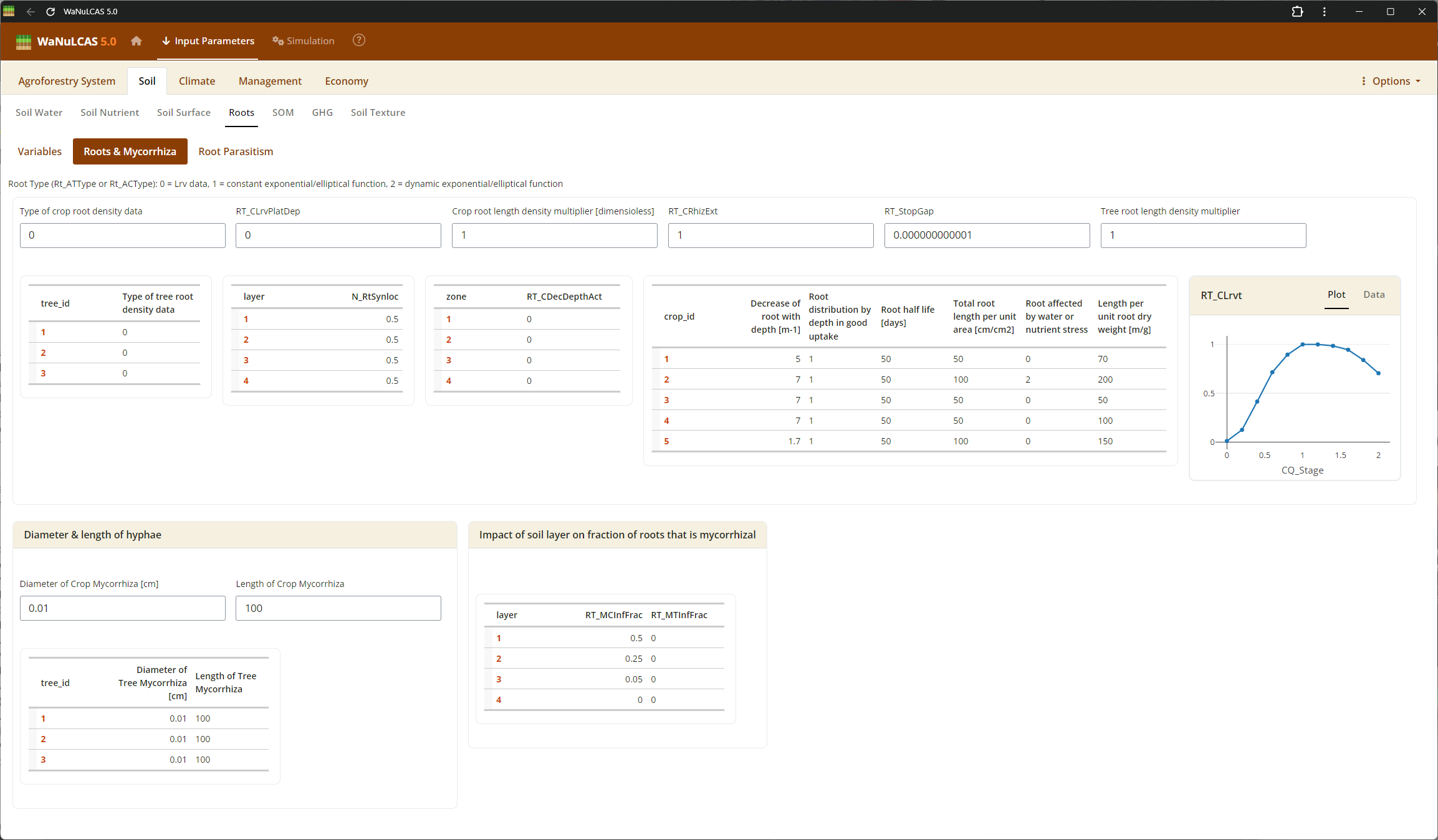Click the WaNuLCAS 5.0 logo
1438x840 pixels.
pos(66,41)
